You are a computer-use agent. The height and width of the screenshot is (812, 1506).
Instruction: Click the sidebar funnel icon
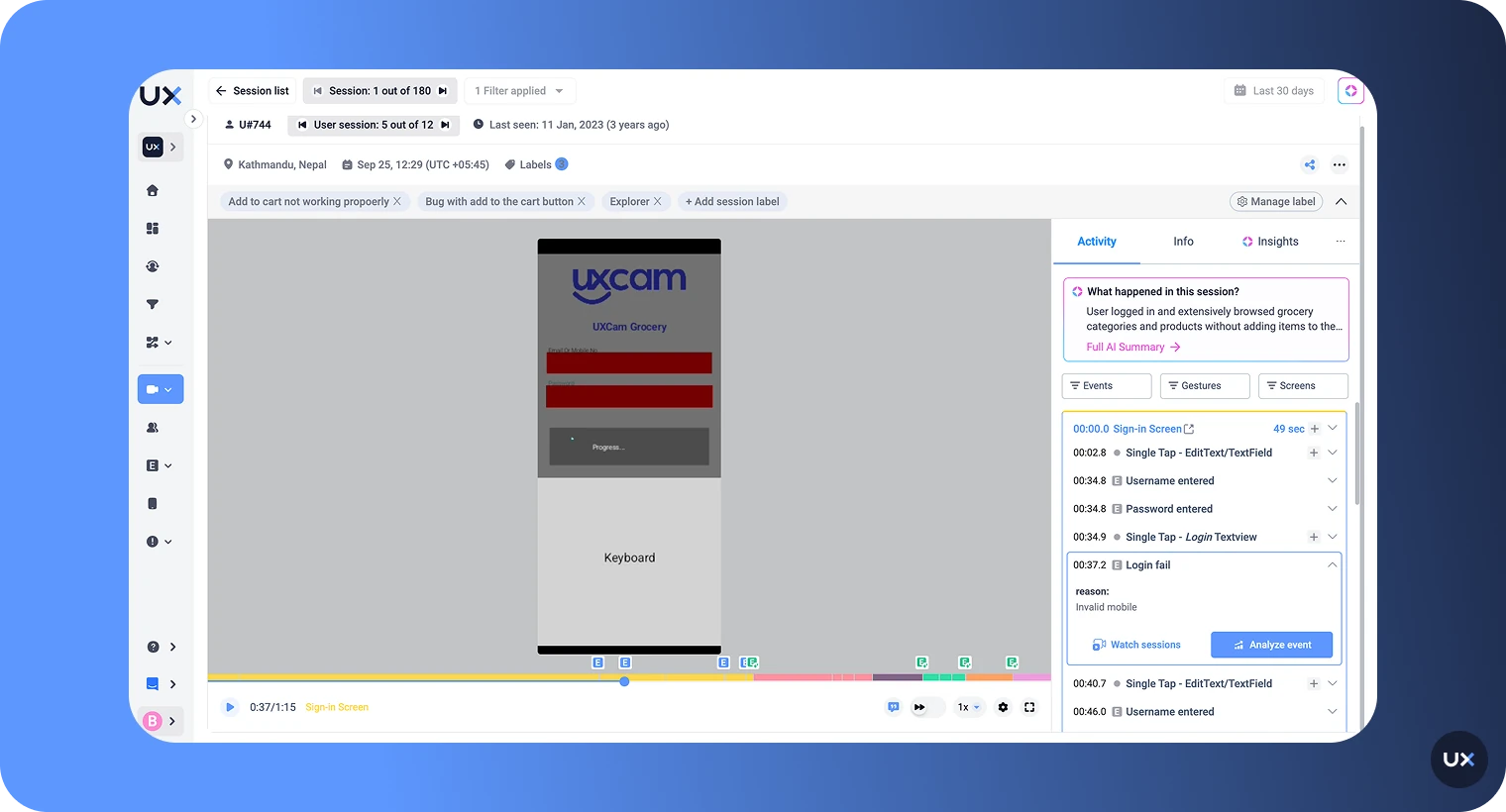tap(153, 304)
